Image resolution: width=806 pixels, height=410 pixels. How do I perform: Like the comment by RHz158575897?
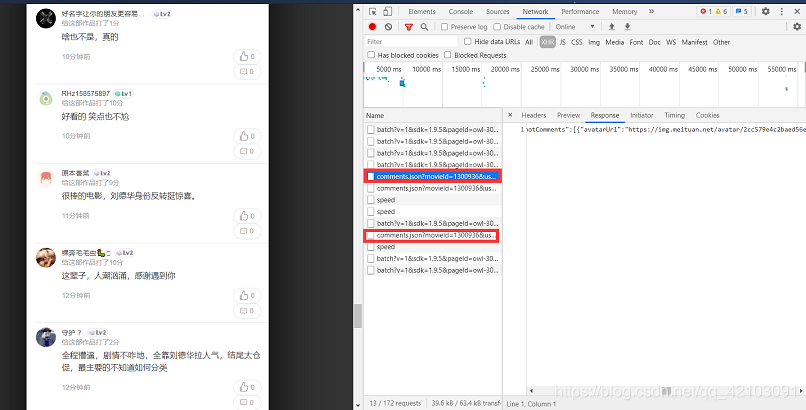click(247, 136)
